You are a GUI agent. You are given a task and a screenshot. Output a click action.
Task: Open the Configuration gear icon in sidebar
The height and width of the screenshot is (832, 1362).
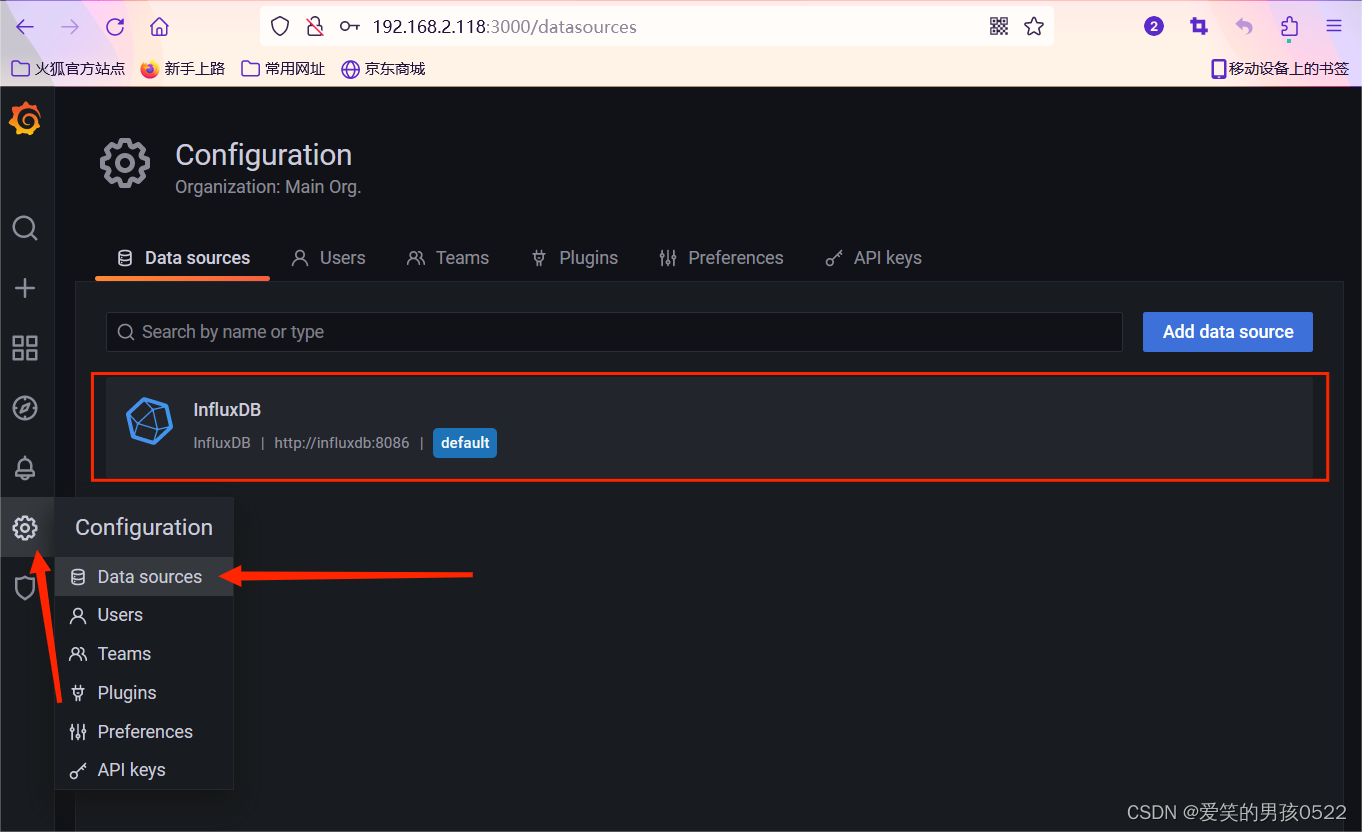point(25,528)
